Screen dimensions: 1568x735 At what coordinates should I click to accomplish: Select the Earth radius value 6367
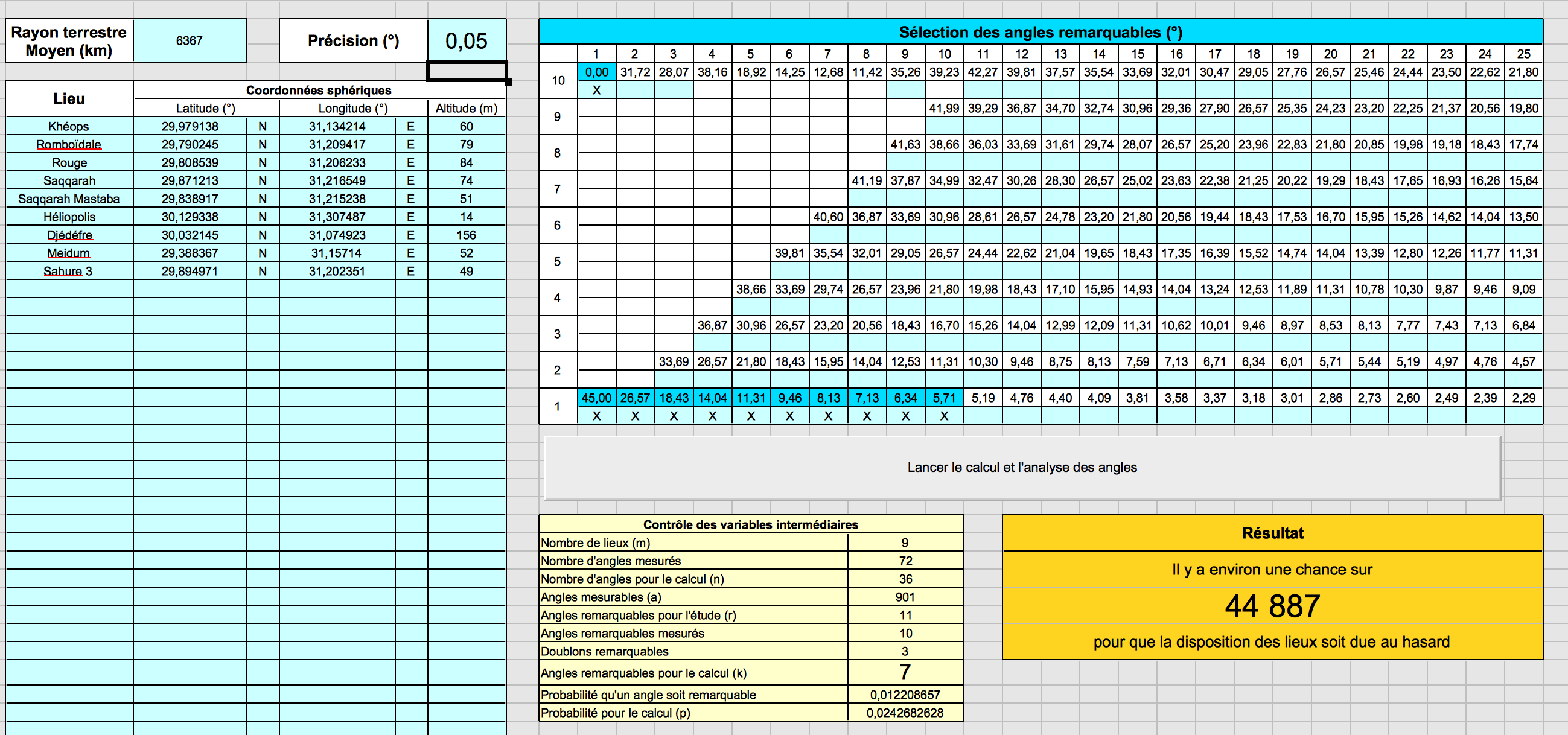click(x=190, y=41)
